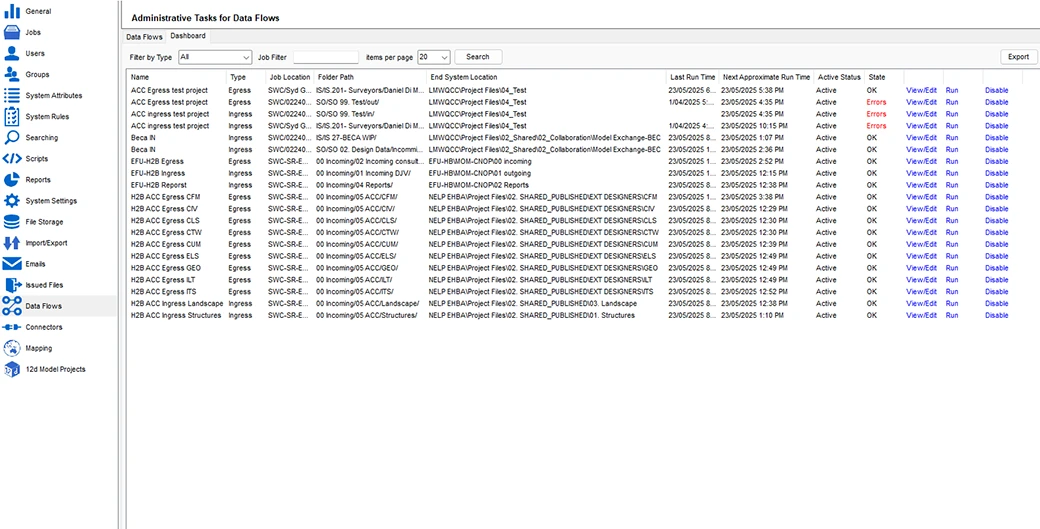Click the Search button
1040x529 pixels.
coord(478,57)
